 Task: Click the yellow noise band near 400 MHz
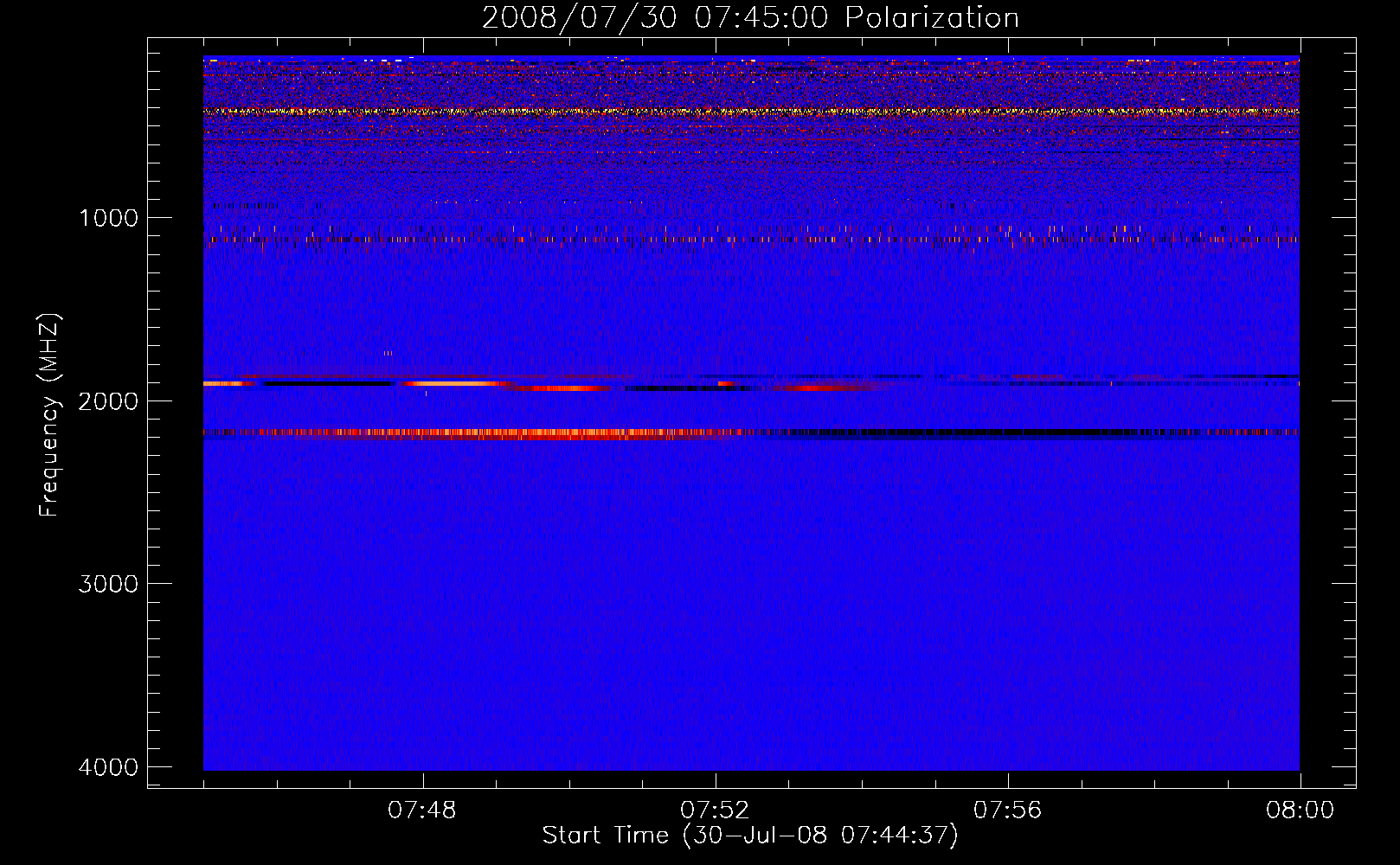(751, 112)
